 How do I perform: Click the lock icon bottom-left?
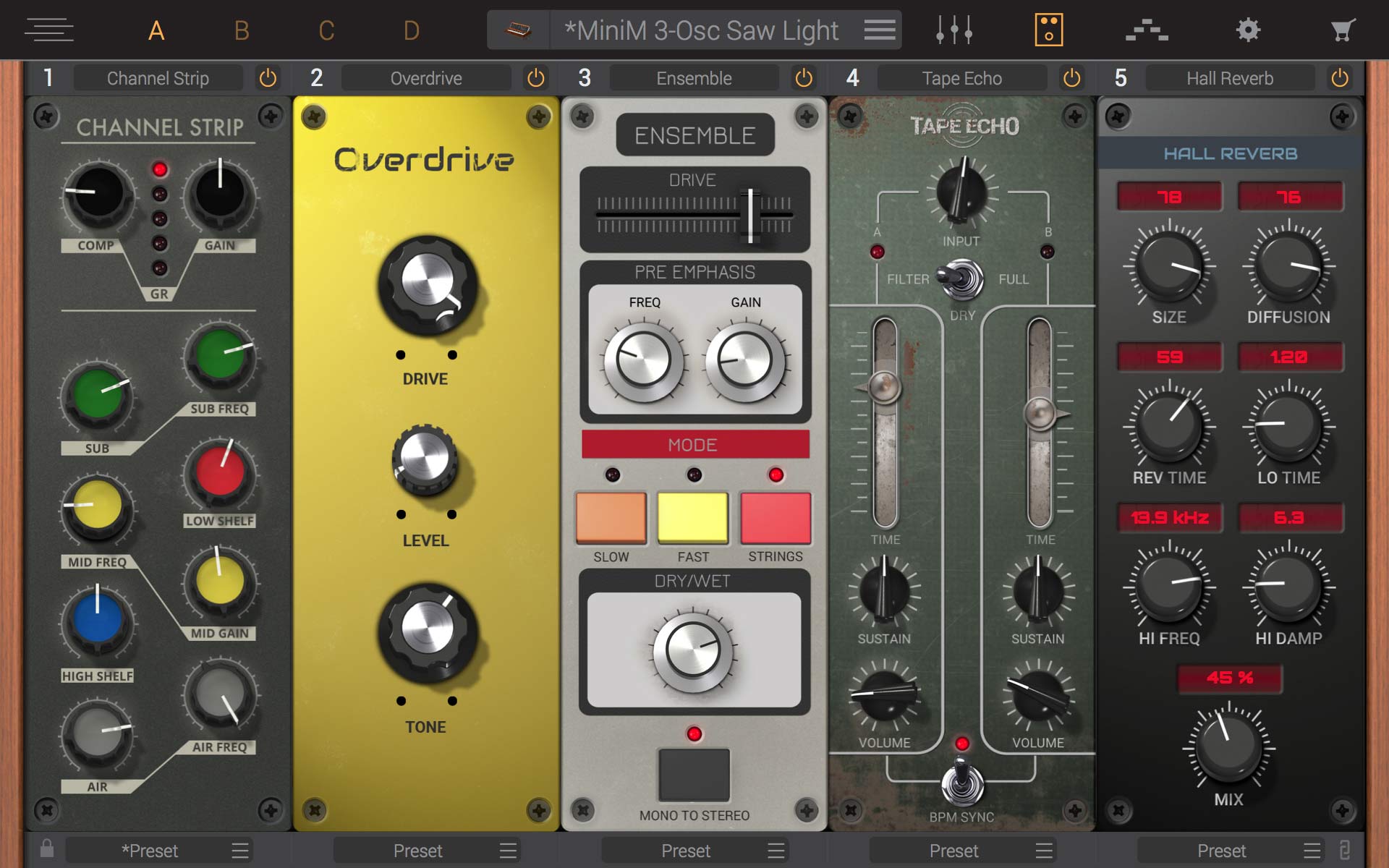(47, 848)
